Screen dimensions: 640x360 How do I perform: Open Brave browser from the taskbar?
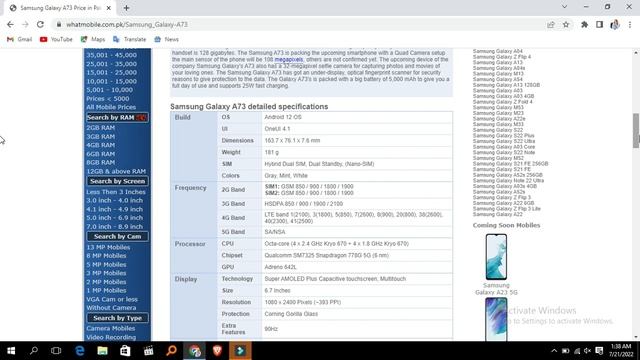(x=217, y=351)
